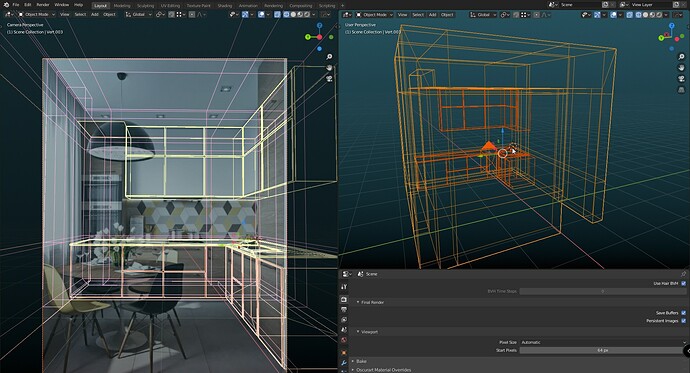Open snap options dropdown in left viewport
This screenshot has height=373, width=690.
point(180,15)
